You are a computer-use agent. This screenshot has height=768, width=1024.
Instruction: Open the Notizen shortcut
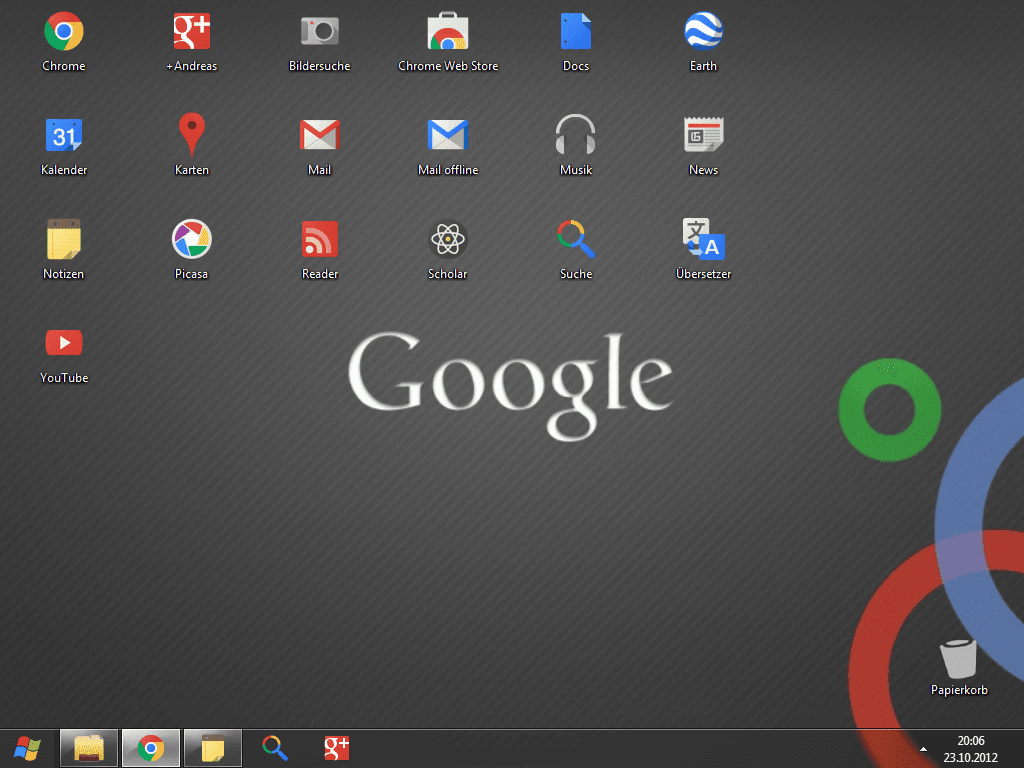(63, 240)
